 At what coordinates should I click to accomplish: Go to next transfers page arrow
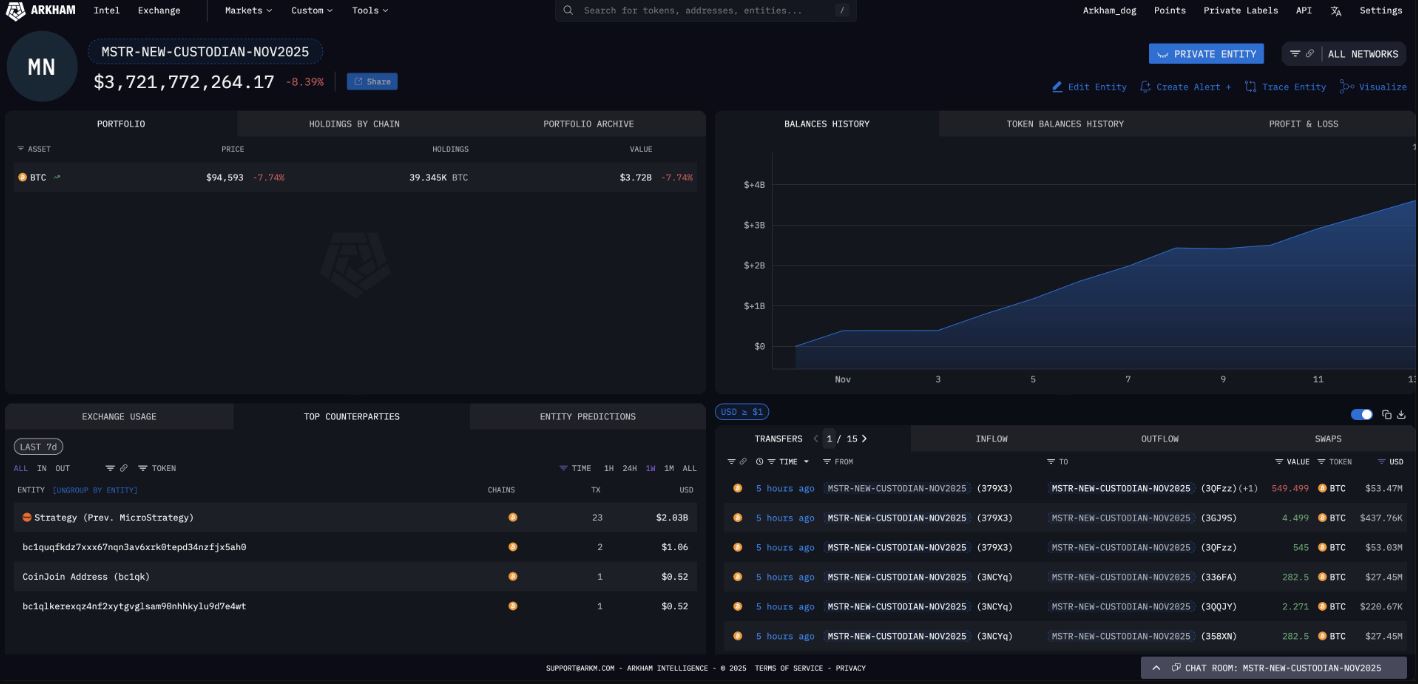pos(864,439)
